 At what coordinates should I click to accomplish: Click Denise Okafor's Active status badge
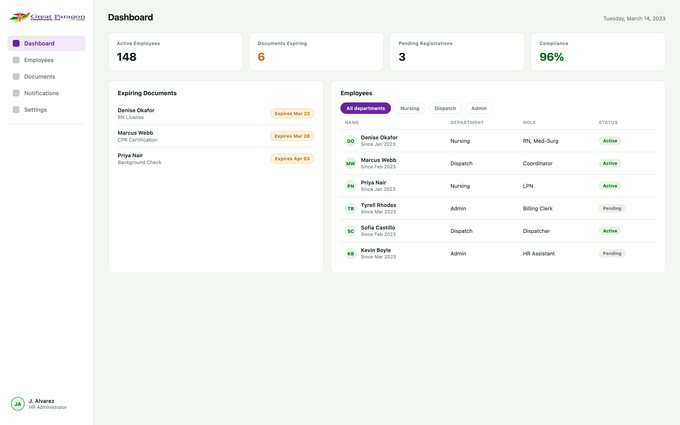[x=610, y=141]
